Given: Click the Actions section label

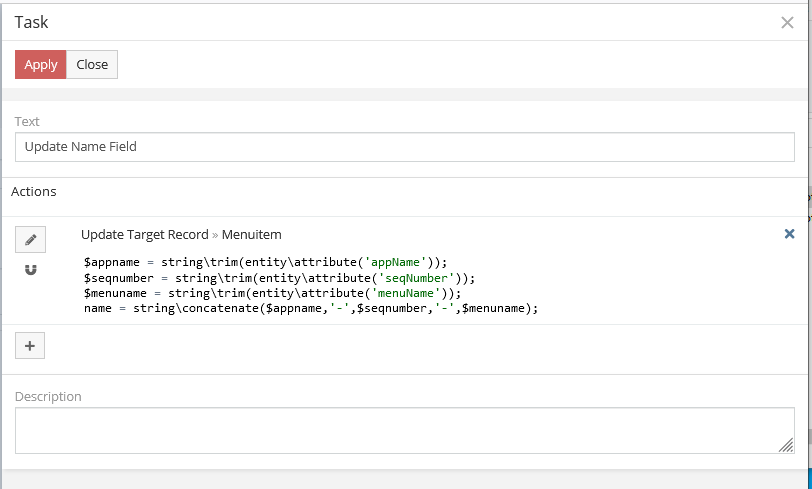Looking at the screenshot, I should 34,191.
